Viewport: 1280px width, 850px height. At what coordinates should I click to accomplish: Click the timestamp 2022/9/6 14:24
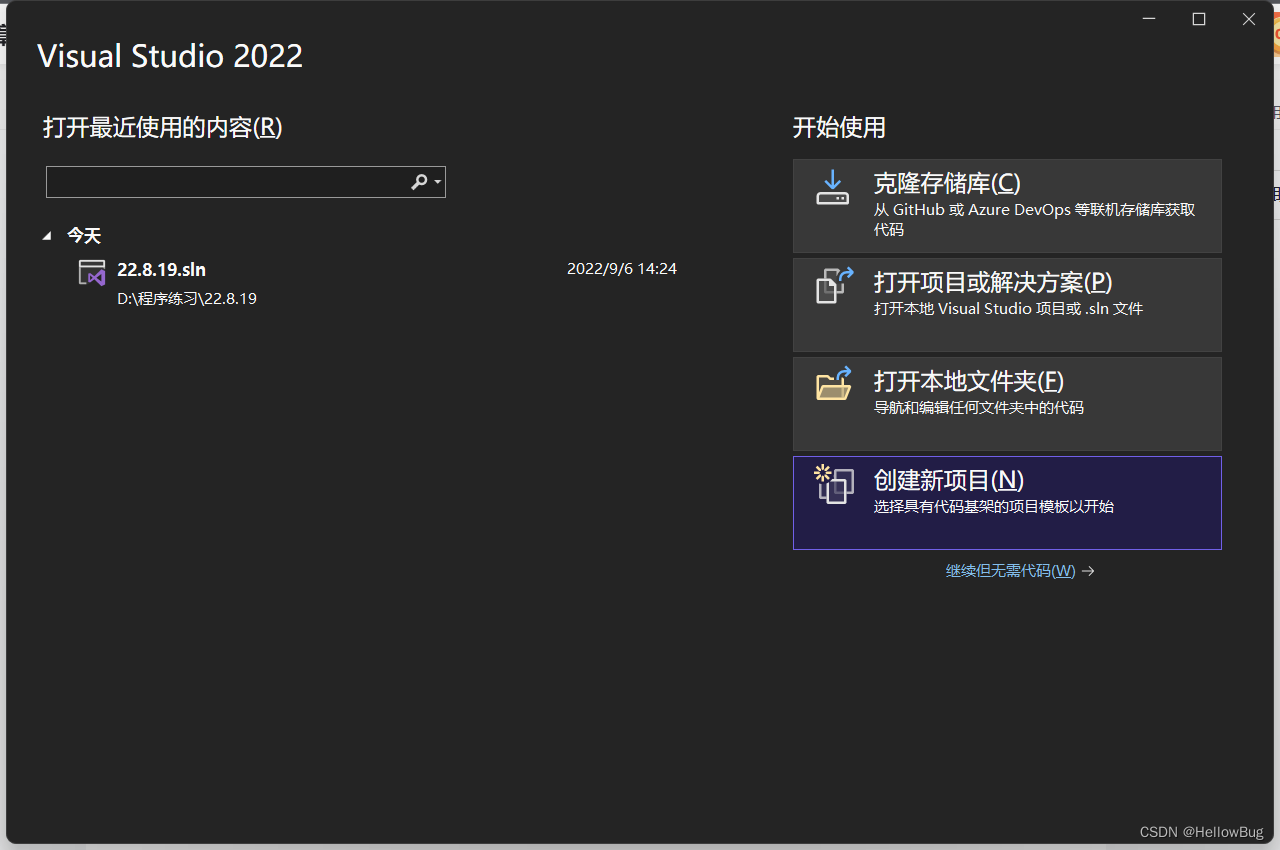click(622, 269)
